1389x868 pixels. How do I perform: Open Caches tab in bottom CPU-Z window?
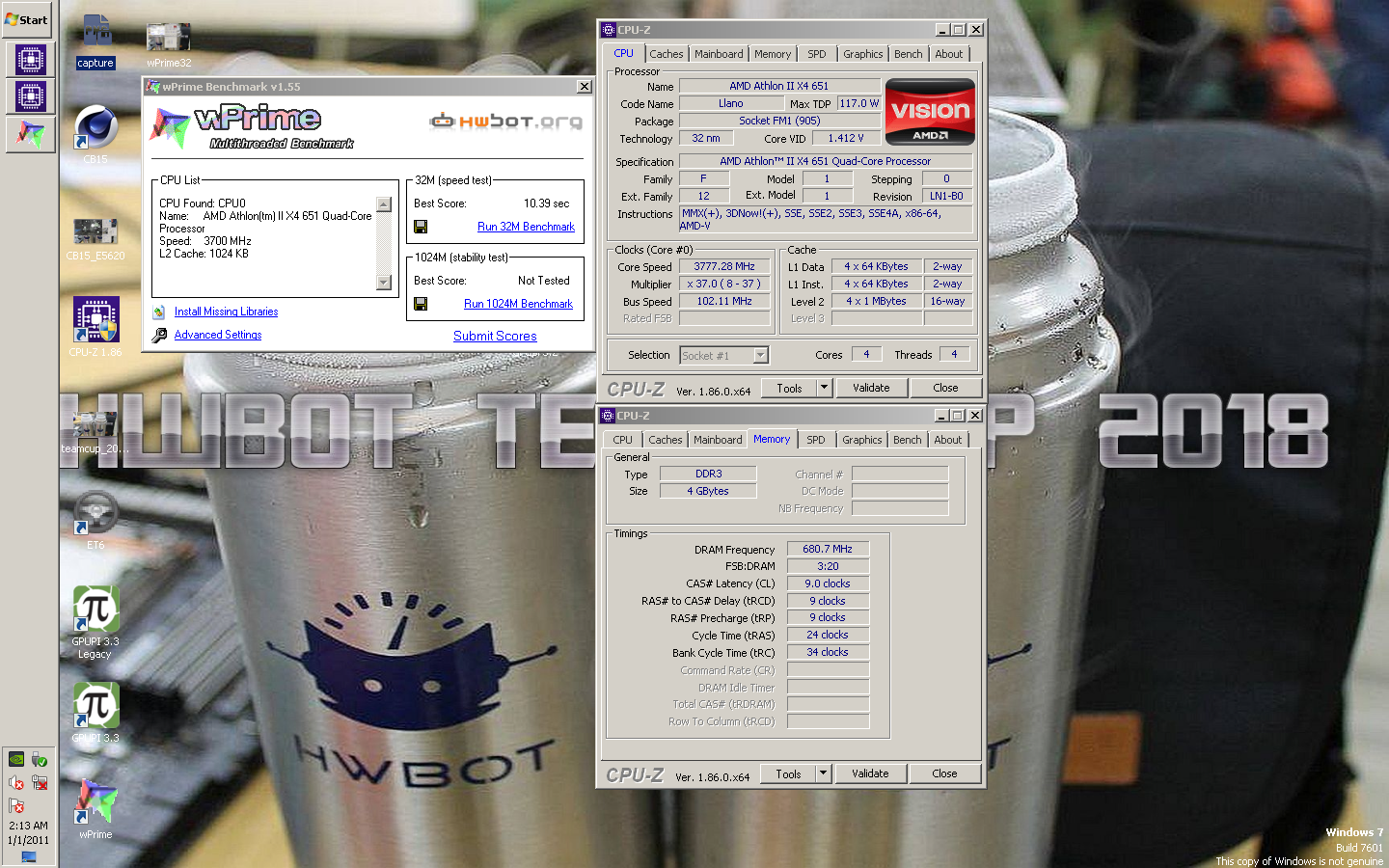(665, 440)
